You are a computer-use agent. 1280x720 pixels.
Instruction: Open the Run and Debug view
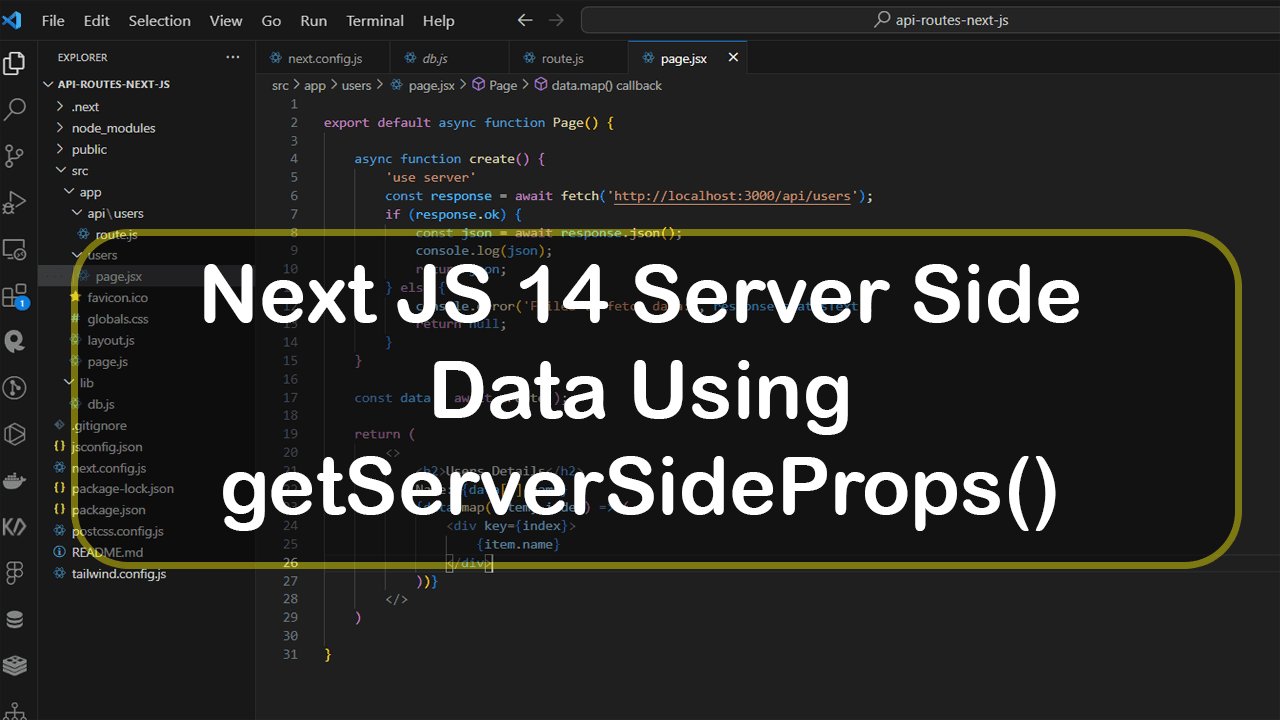[15, 202]
